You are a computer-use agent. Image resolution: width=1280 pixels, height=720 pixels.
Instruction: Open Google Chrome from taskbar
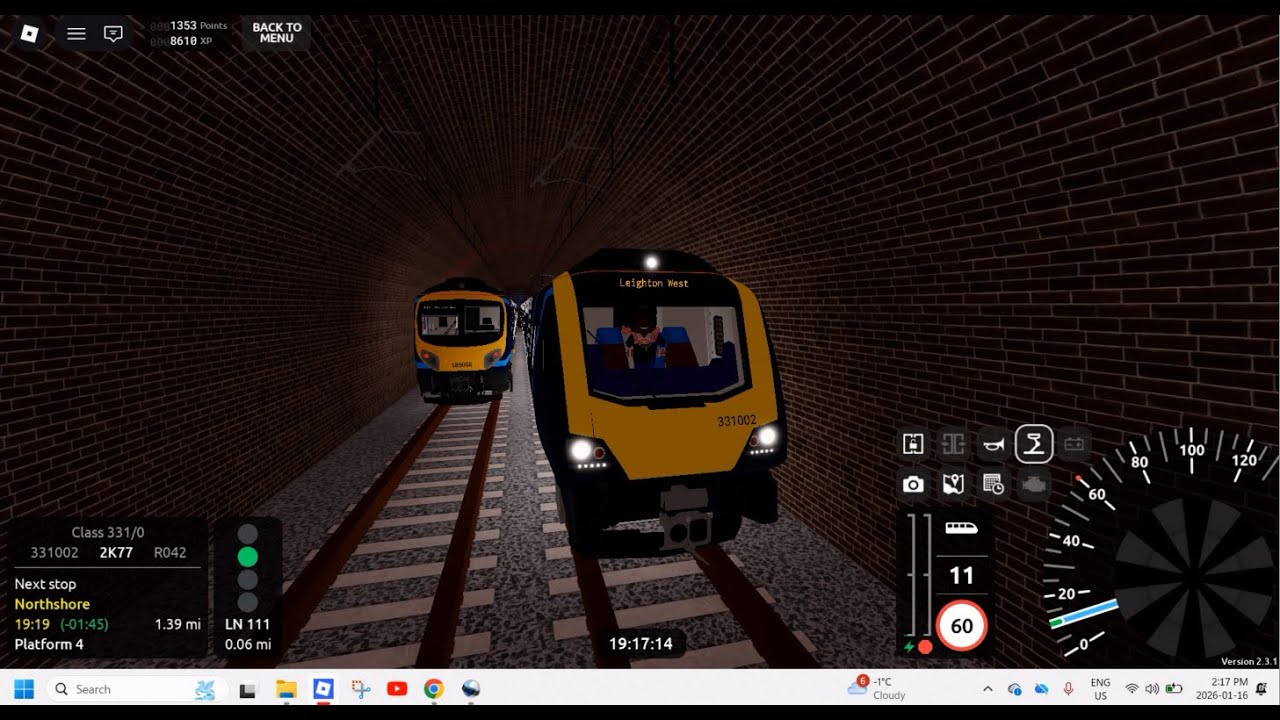click(433, 689)
